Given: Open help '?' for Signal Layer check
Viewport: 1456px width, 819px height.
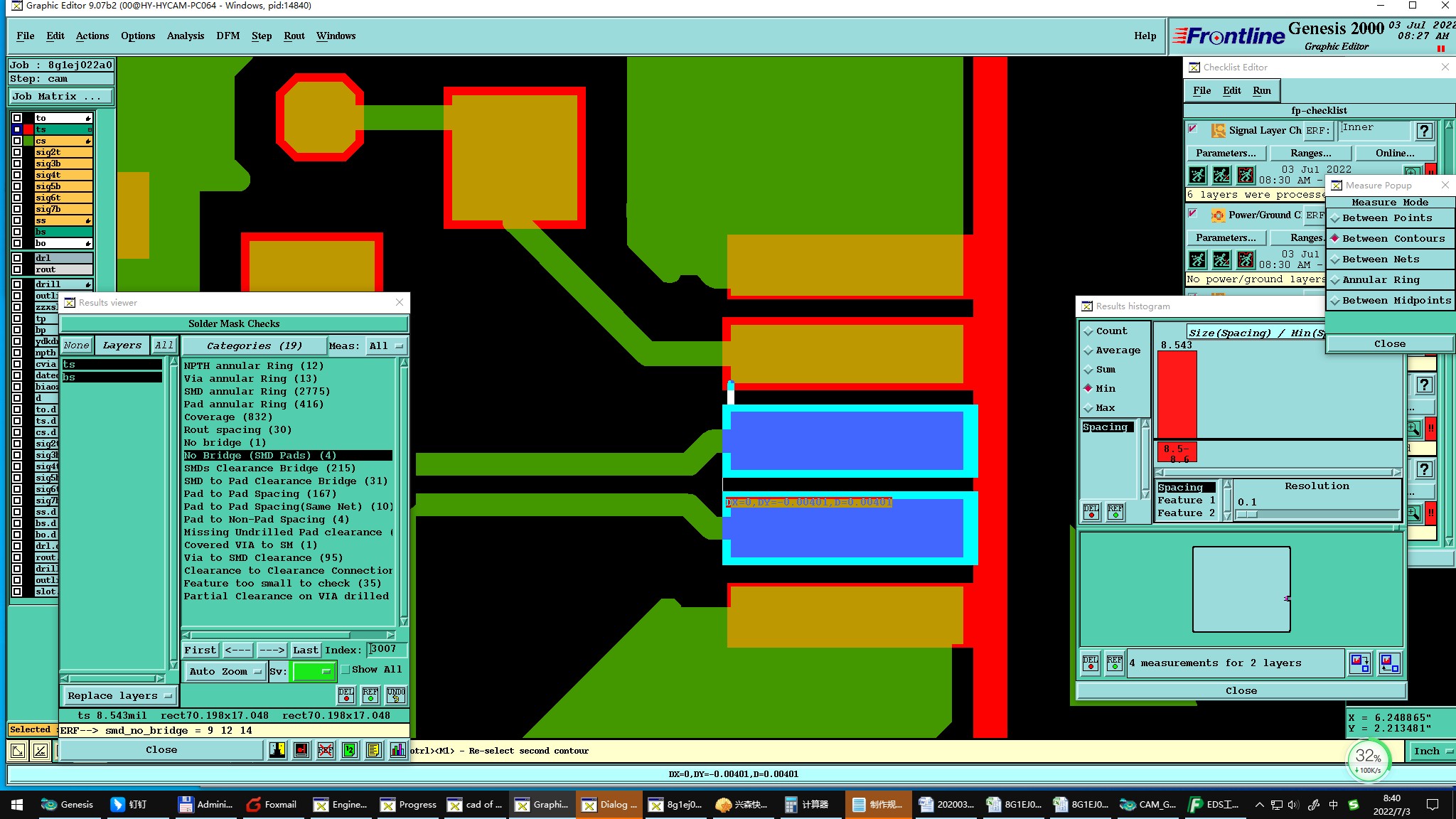Looking at the screenshot, I should [x=1424, y=131].
